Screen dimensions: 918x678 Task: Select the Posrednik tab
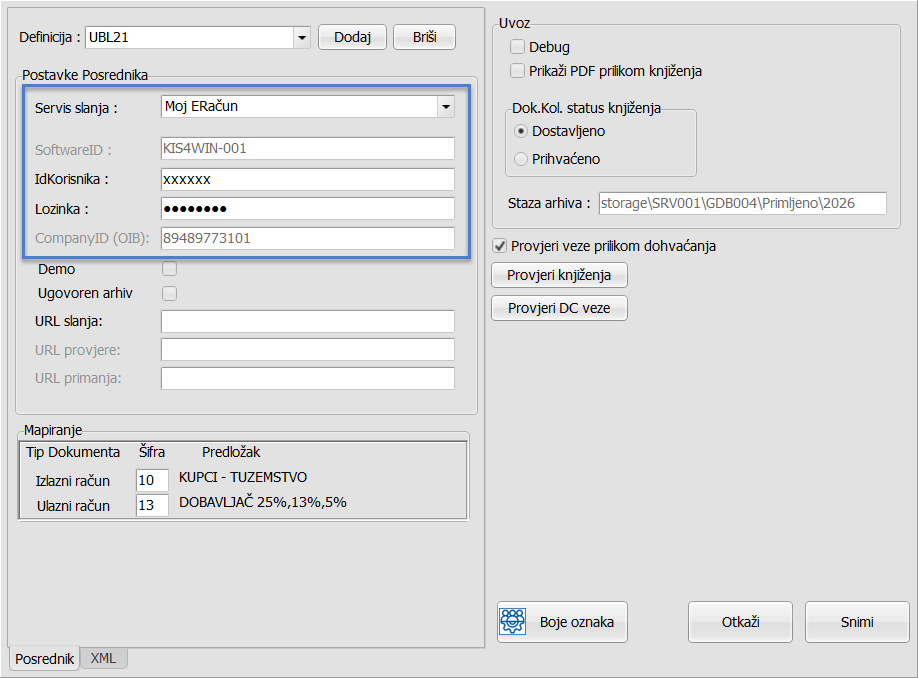click(45, 659)
